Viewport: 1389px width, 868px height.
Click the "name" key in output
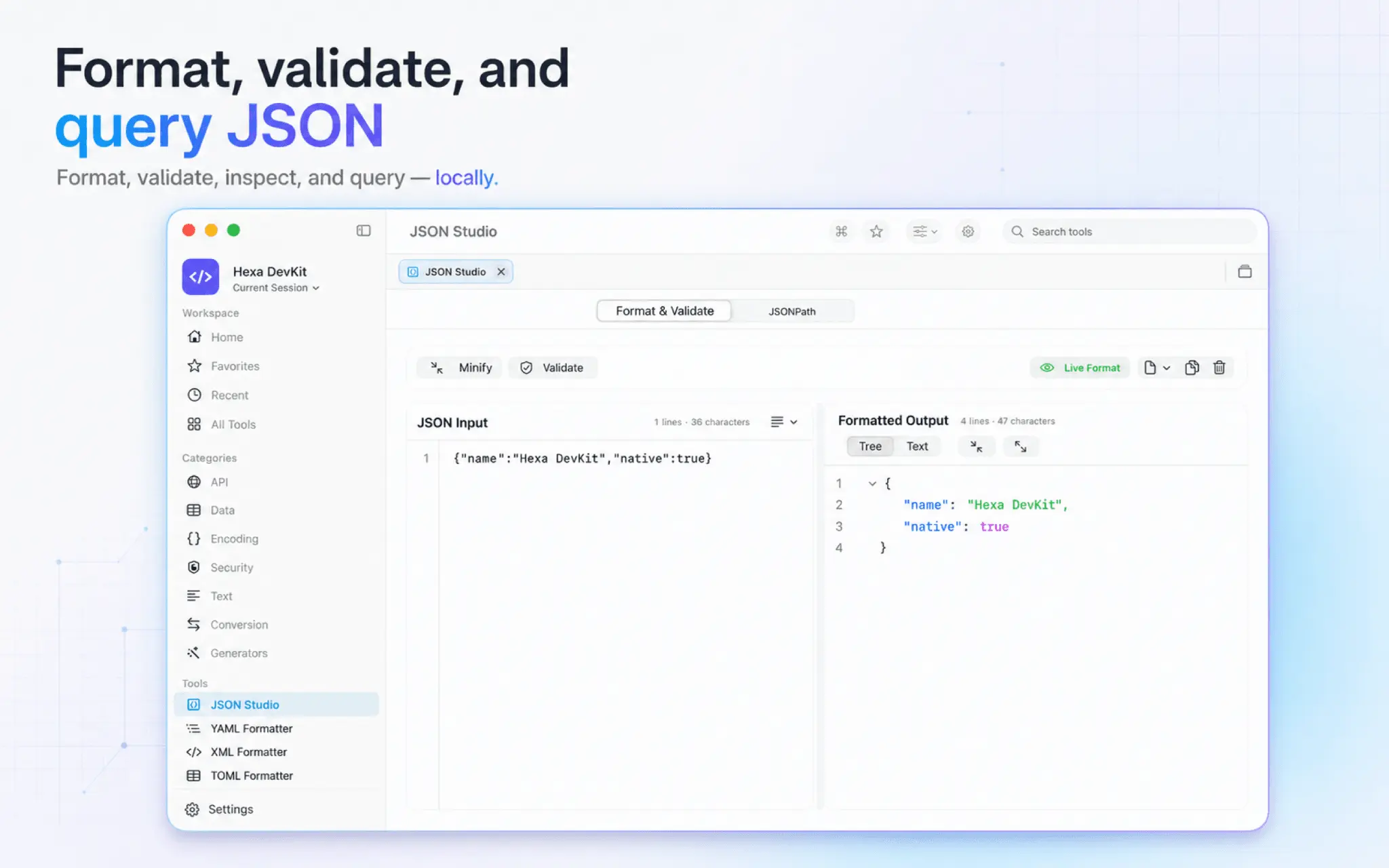(x=926, y=505)
